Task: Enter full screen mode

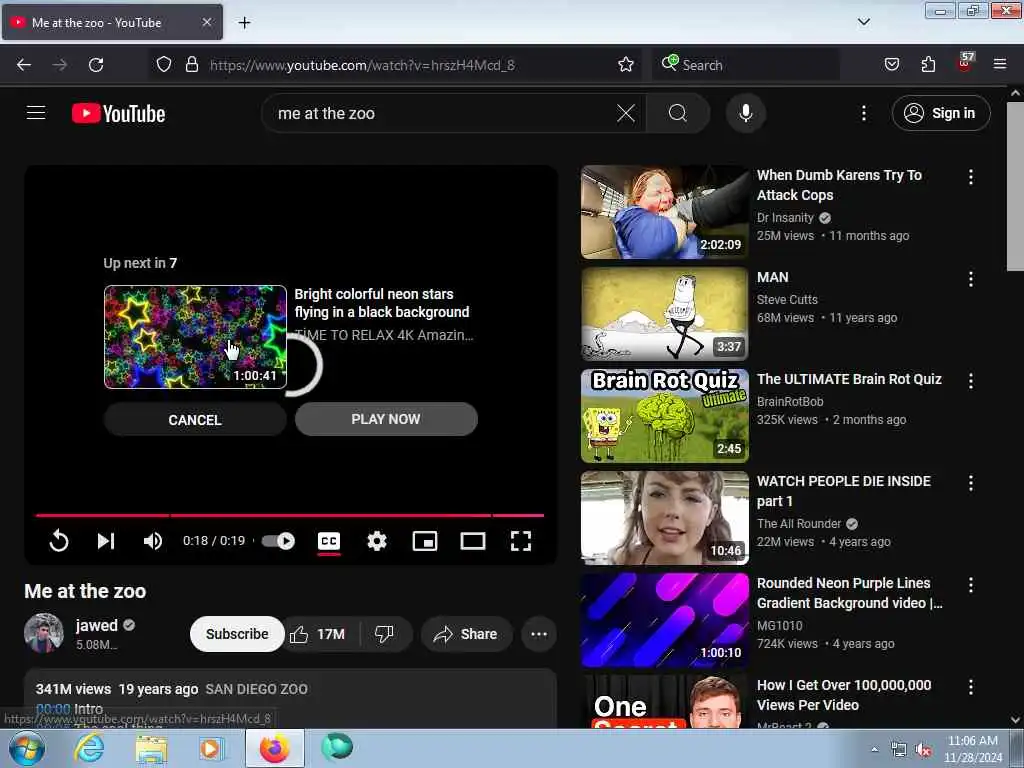Action: (520, 541)
